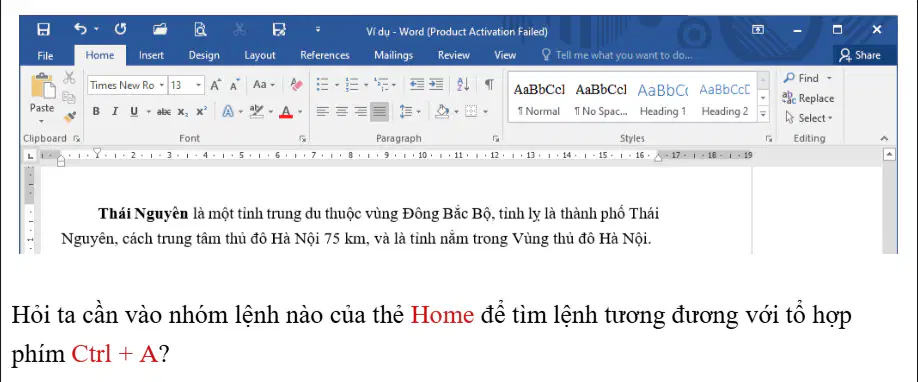The image size is (918, 382).
Task: Increase font size with Grow Font
Action: [x=215, y=86]
